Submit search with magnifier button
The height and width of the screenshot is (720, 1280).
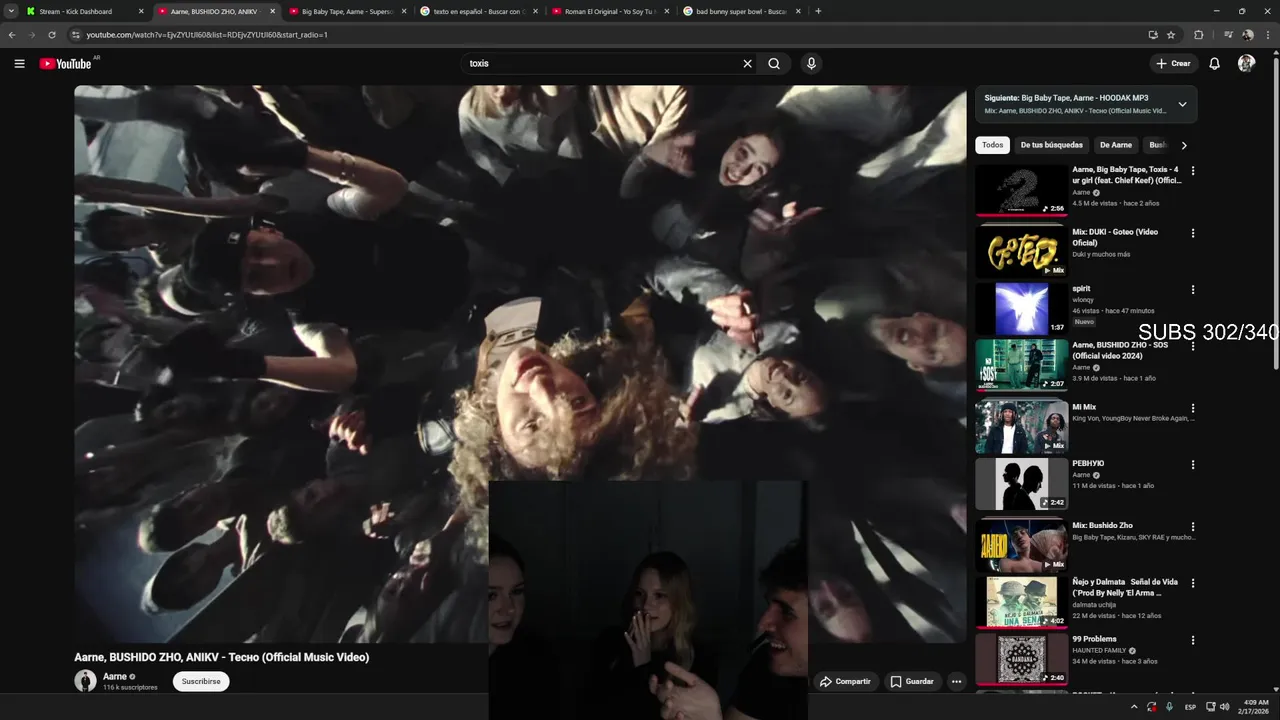(774, 63)
